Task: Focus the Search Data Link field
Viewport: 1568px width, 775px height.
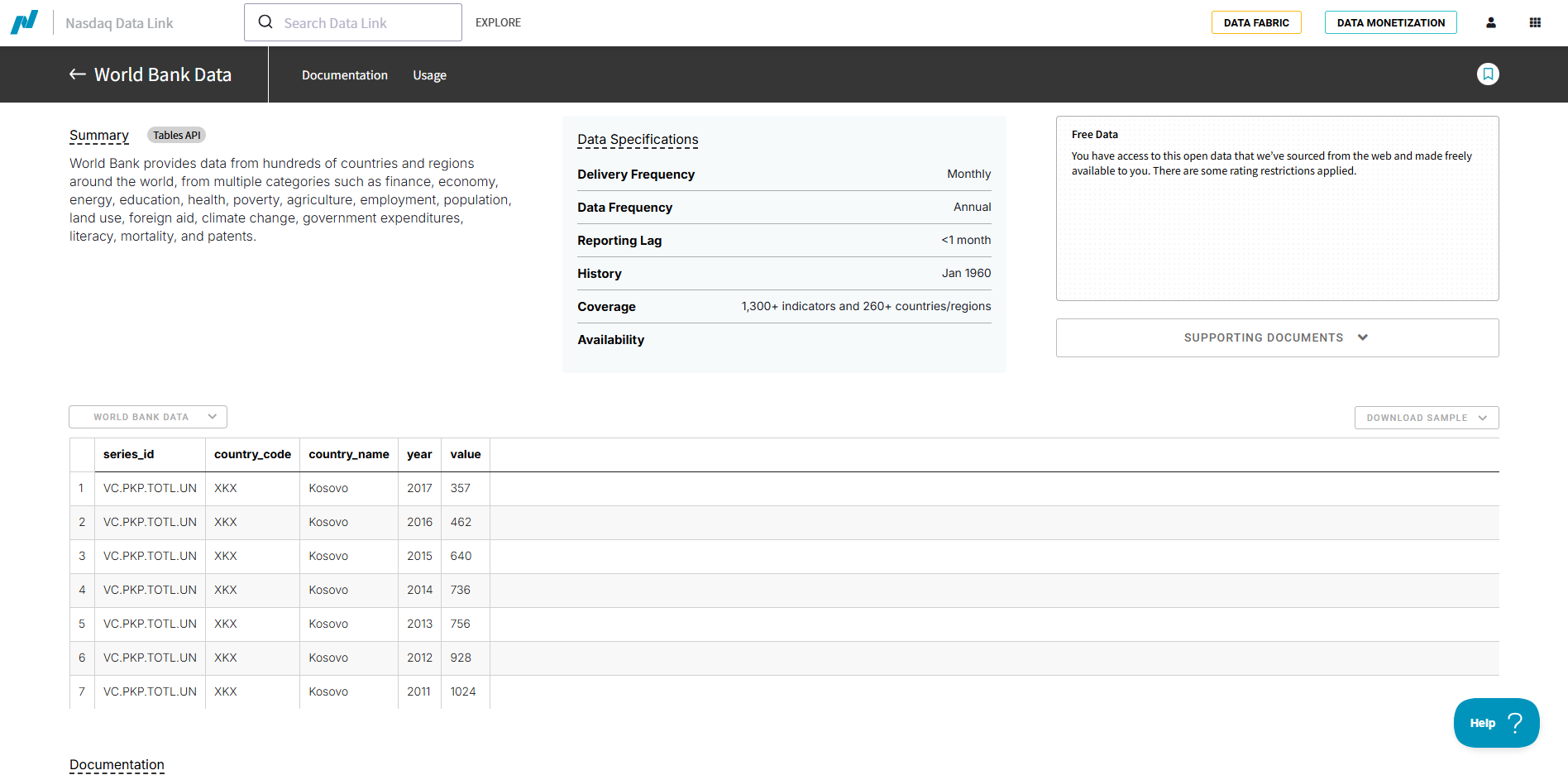Action: pos(353,22)
